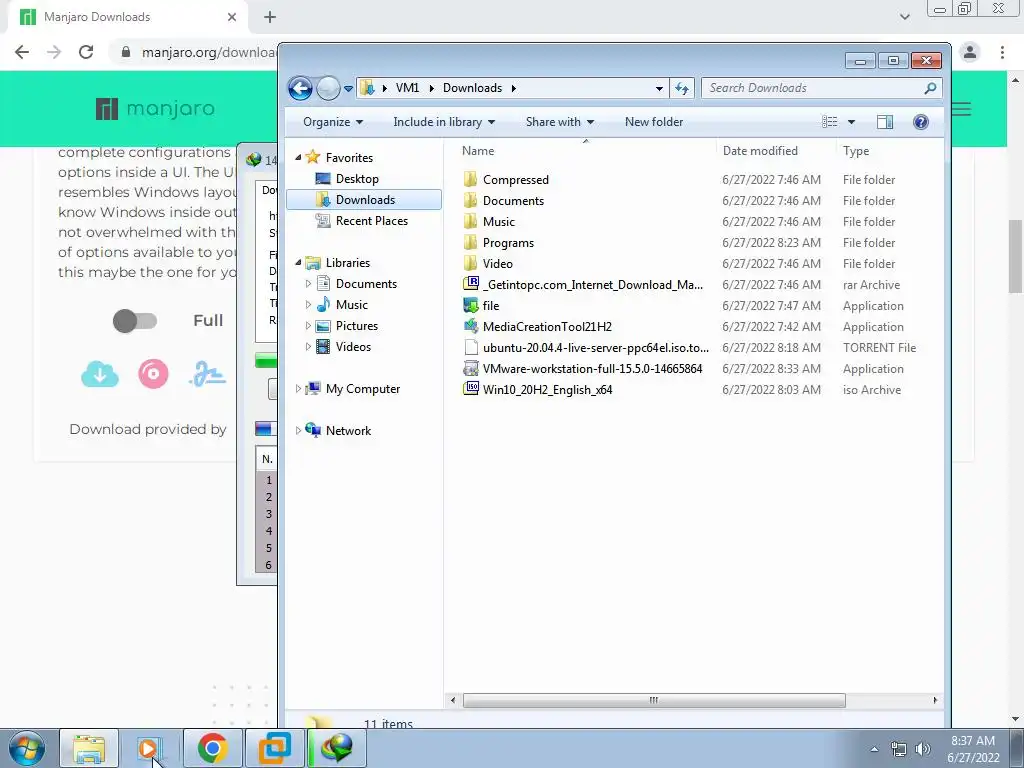The width and height of the screenshot is (1024, 768).
Task: Click the Explorer Forward navigation arrow
Action: pyautogui.click(x=328, y=88)
